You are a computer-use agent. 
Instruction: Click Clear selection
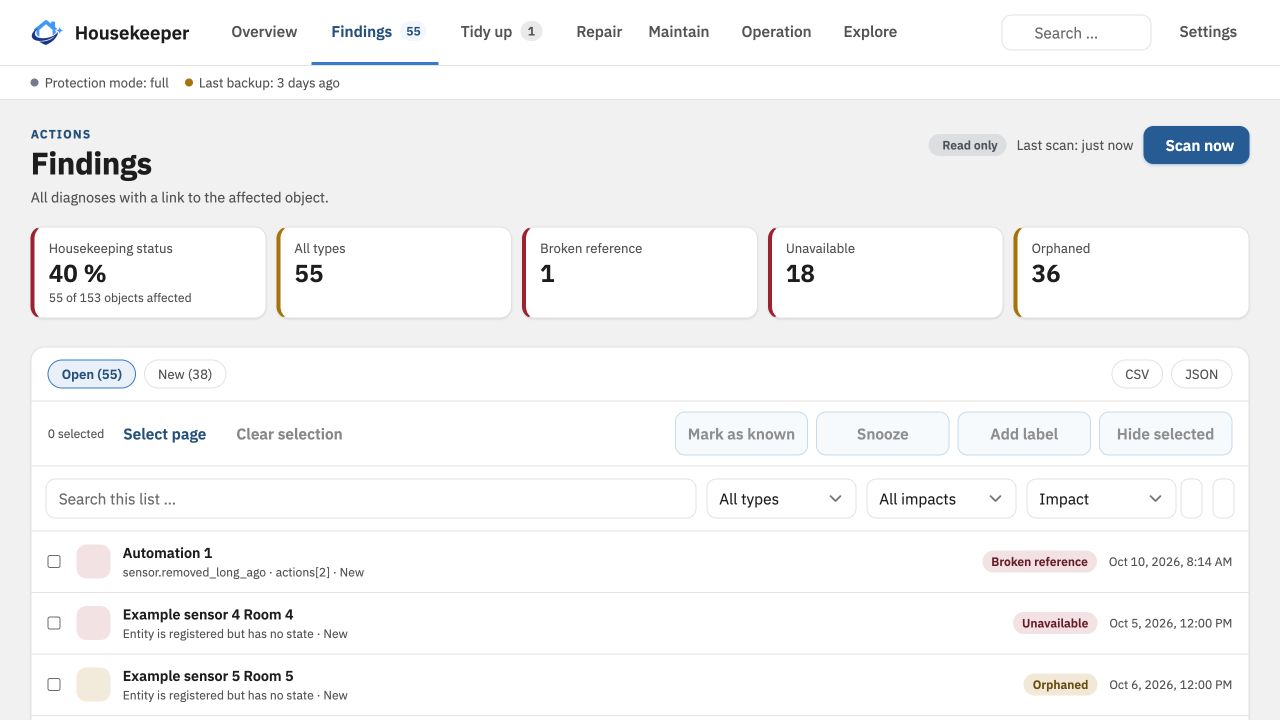click(289, 434)
